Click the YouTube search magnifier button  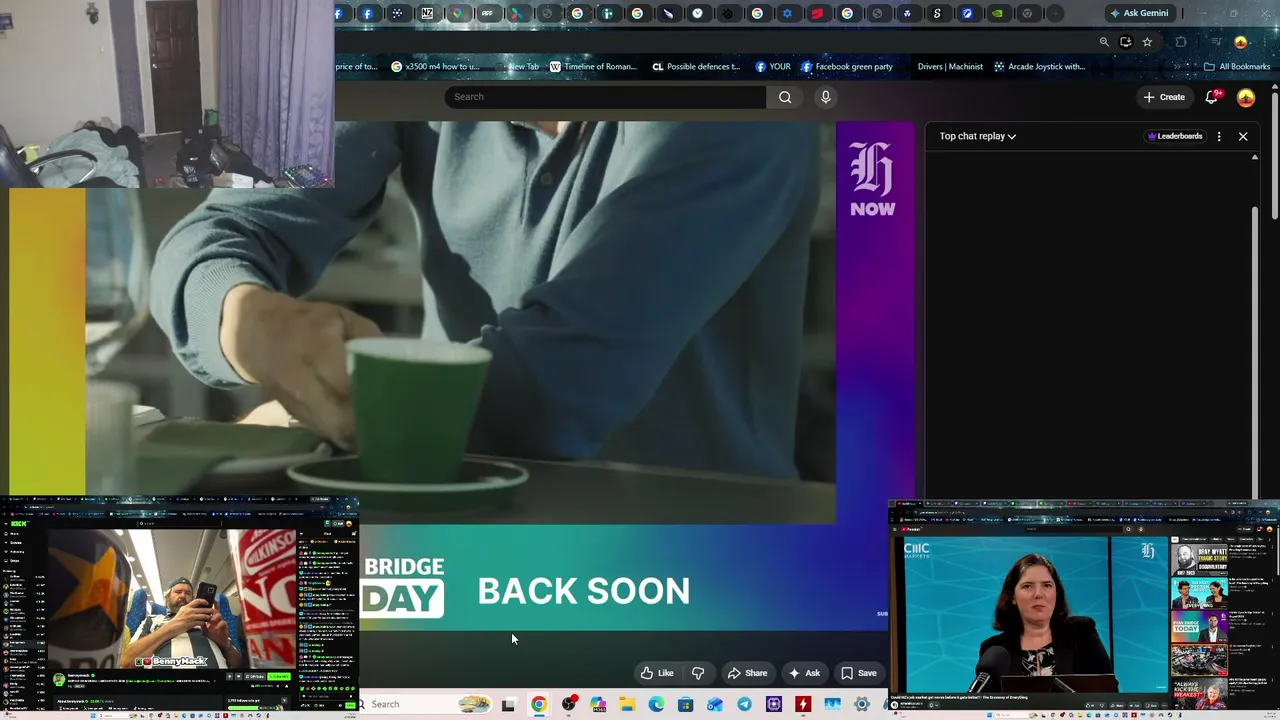click(x=785, y=97)
